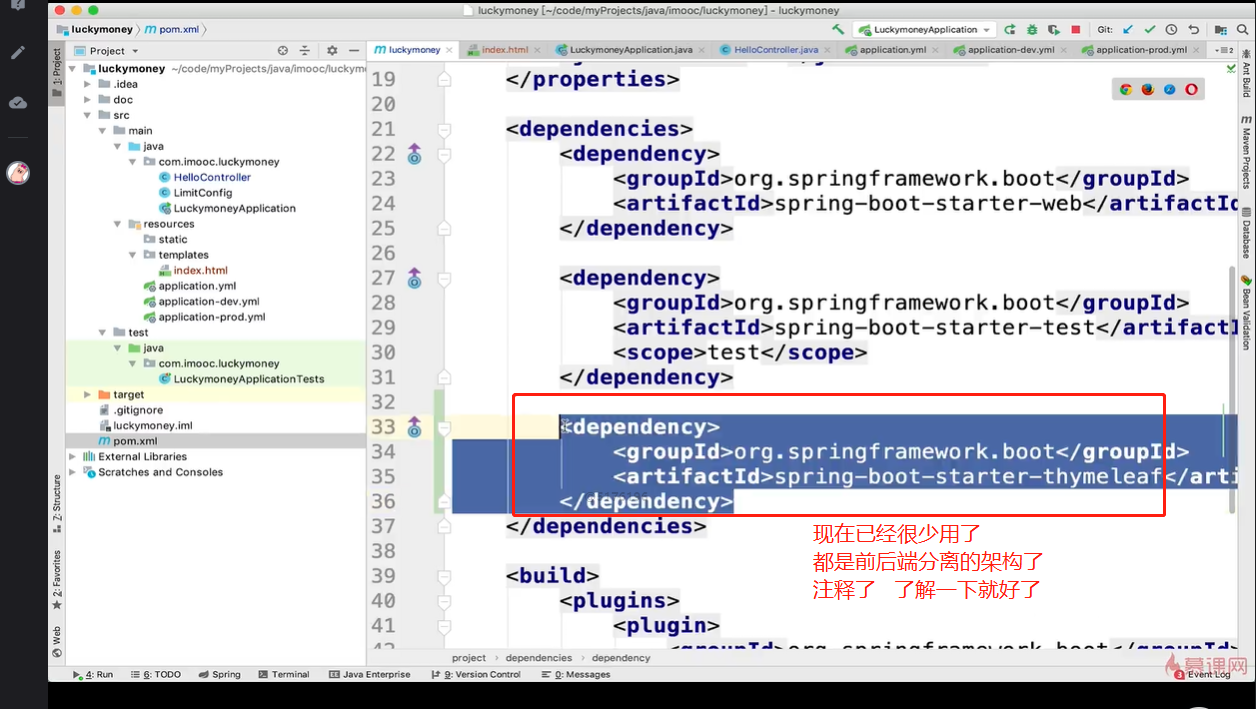Click the Collapse All icon in Project panel
The image size is (1256, 709).
point(305,50)
